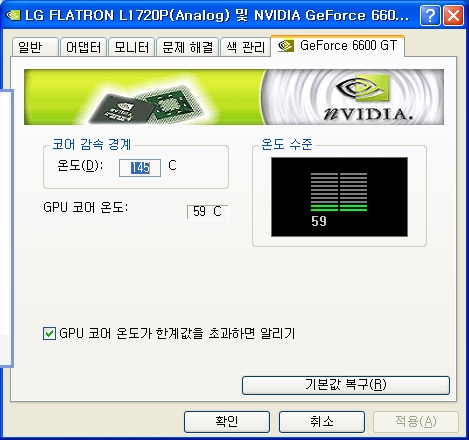
Task: Click the 적용(A) apply button
Action: click(x=416, y=422)
